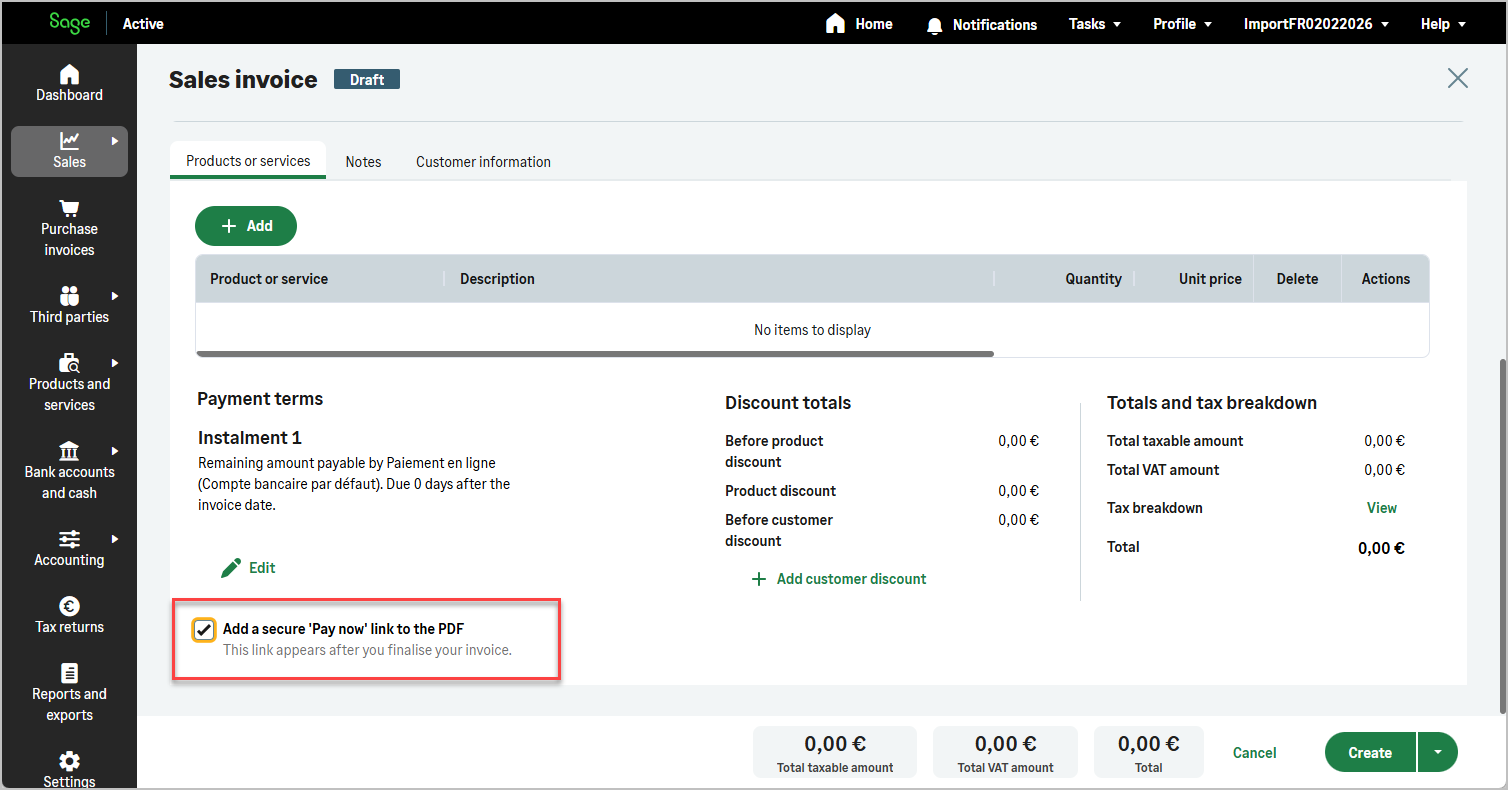Open the Dashboard house icon in sidebar
Screen dimensions: 1508x790
click(69, 75)
